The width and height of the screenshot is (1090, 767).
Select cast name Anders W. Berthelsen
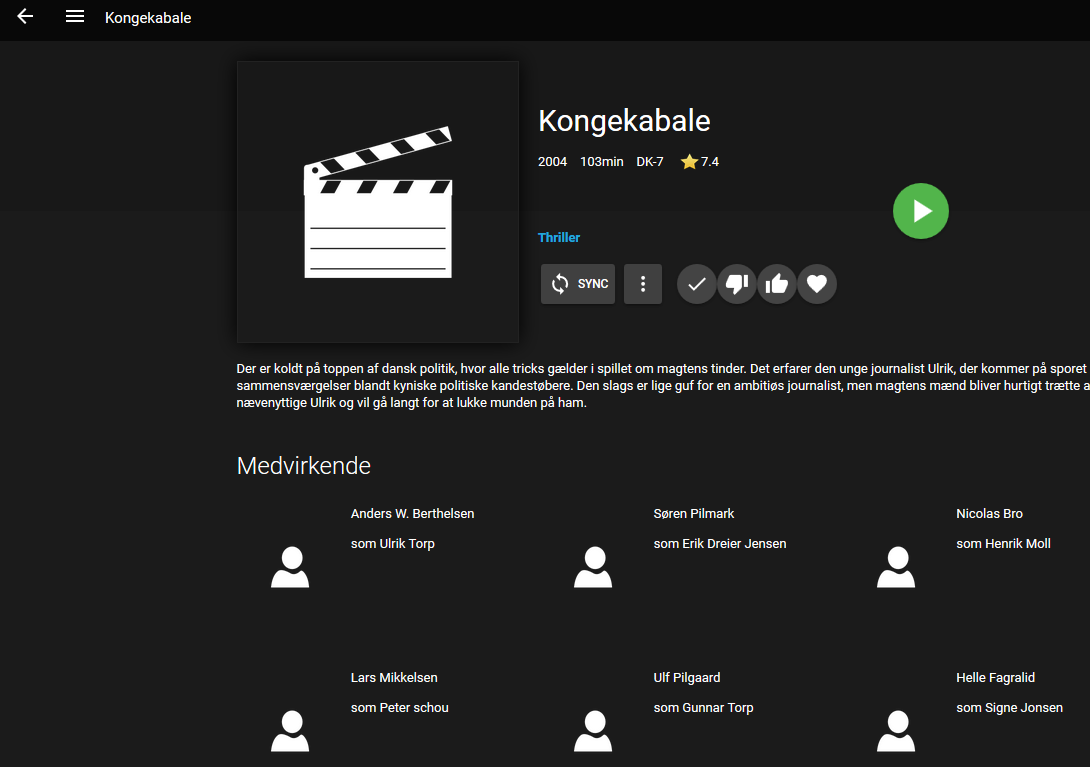pos(412,513)
